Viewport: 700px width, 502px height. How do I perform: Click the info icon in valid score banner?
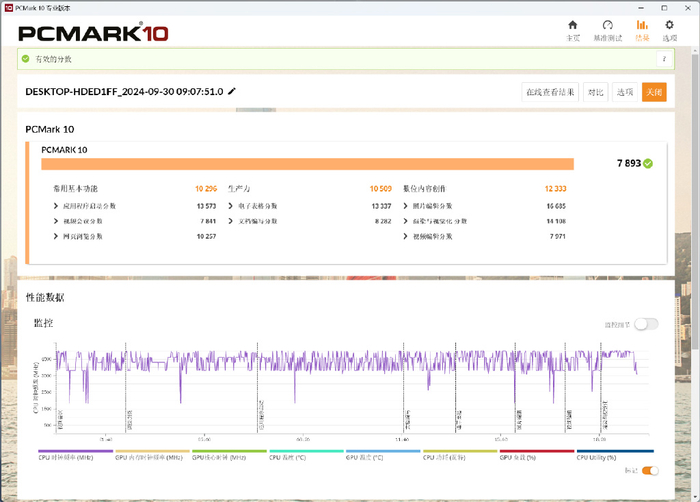click(x=662, y=60)
